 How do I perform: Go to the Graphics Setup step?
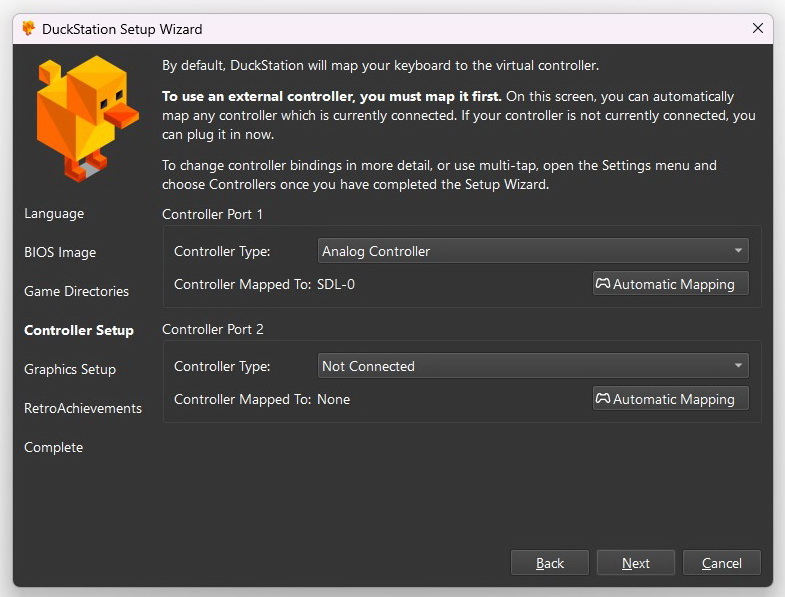tap(70, 369)
